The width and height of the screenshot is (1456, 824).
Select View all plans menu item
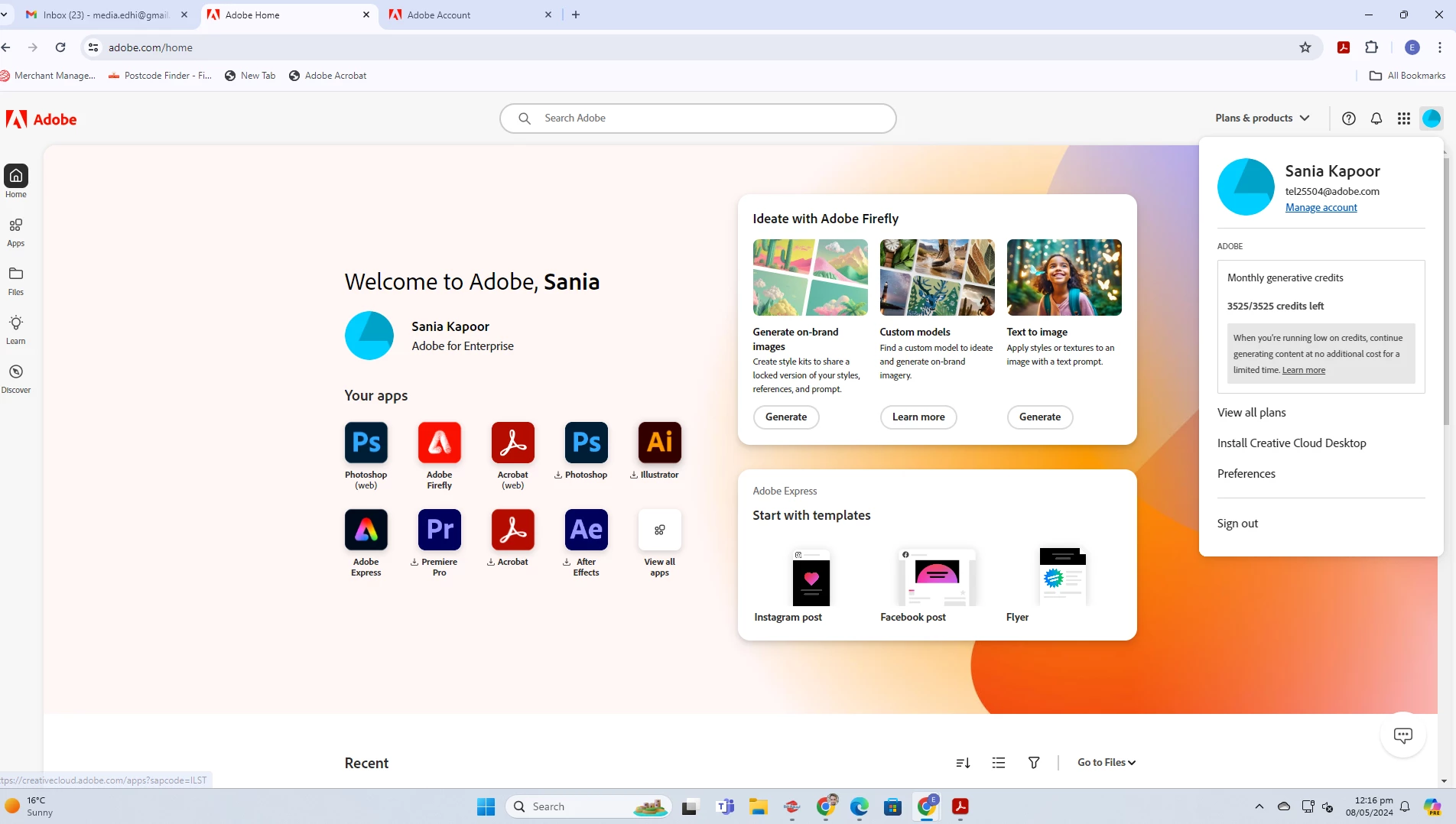[x=1252, y=413]
